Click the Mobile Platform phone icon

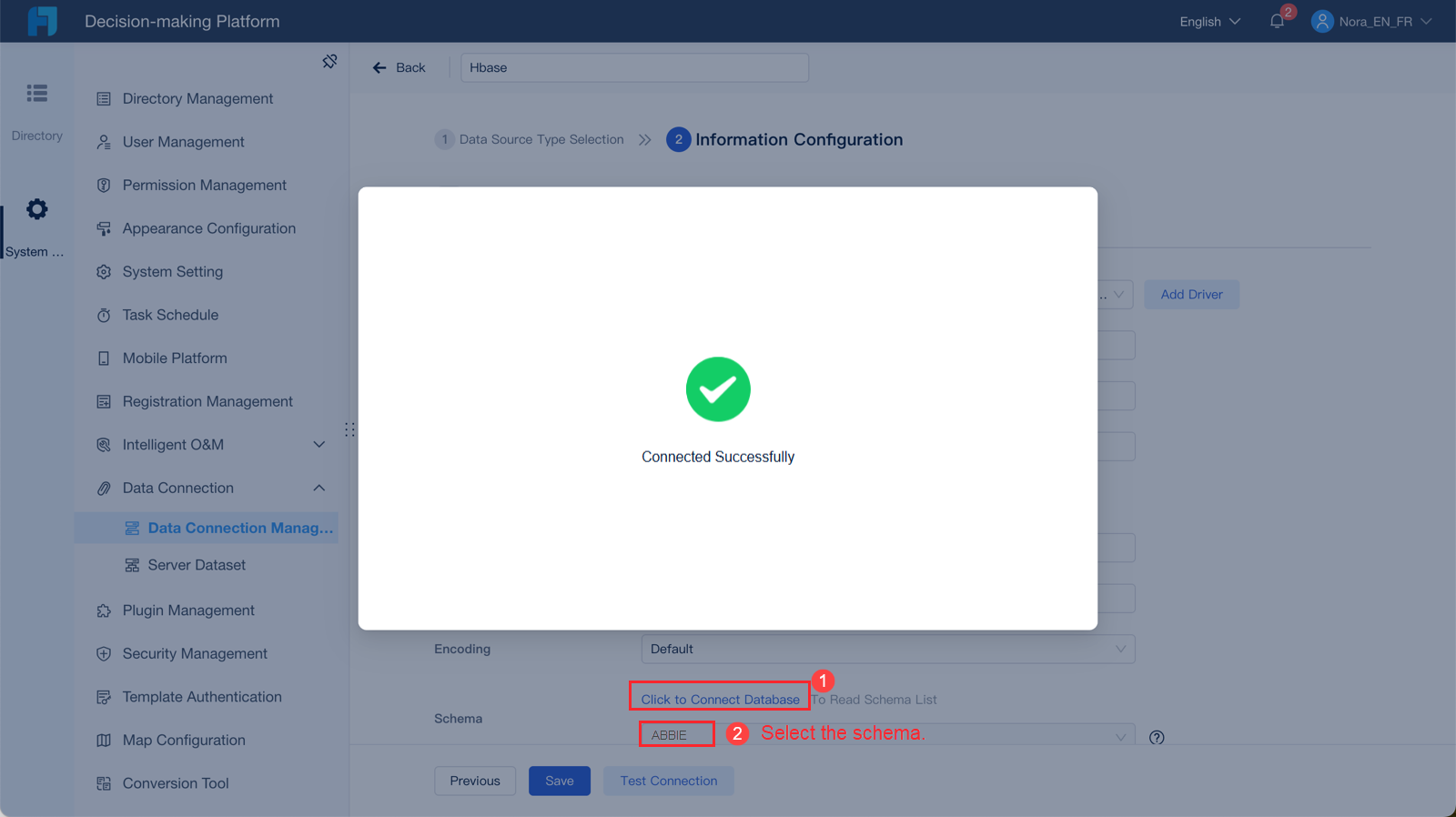104,358
